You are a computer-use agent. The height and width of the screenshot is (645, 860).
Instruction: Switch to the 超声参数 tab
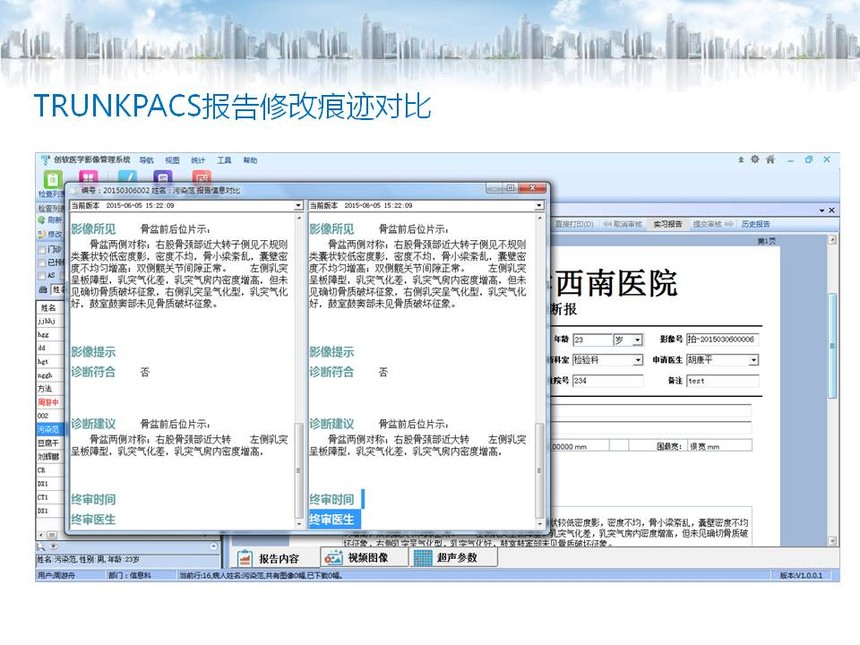pos(453,558)
